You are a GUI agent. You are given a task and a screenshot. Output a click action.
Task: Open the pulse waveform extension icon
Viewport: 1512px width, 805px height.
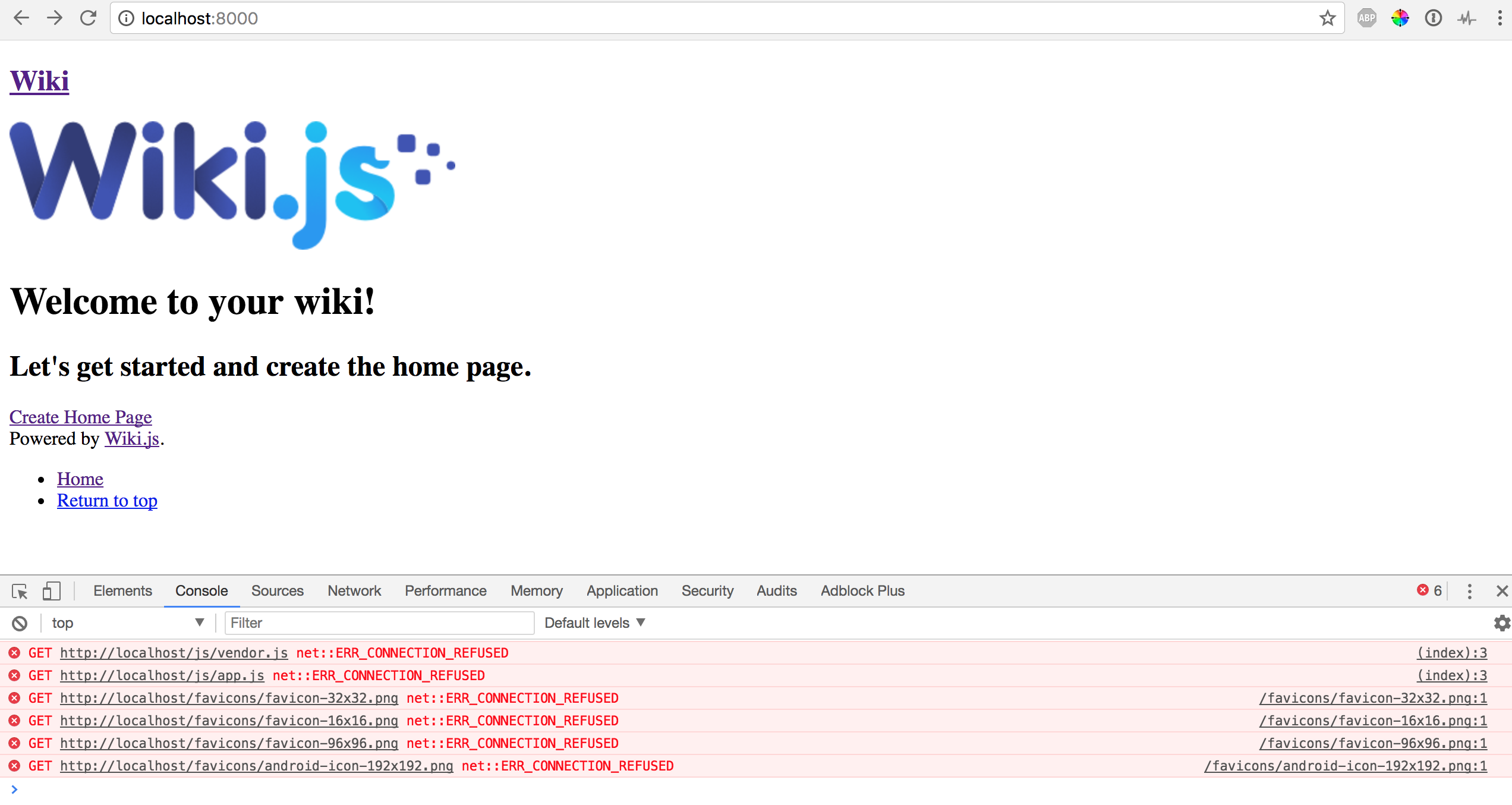[x=1467, y=18]
